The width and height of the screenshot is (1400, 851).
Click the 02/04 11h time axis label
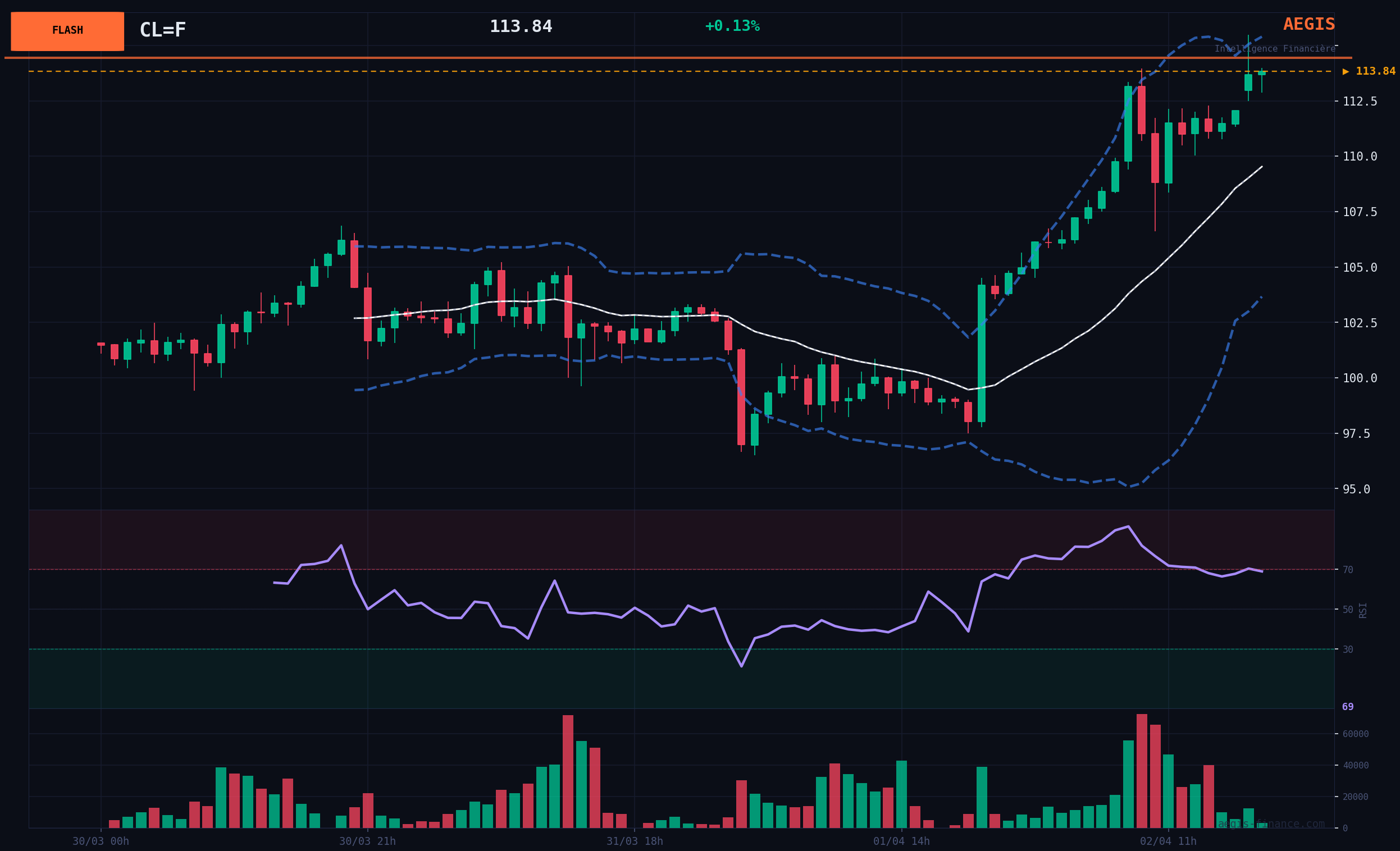(1168, 841)
